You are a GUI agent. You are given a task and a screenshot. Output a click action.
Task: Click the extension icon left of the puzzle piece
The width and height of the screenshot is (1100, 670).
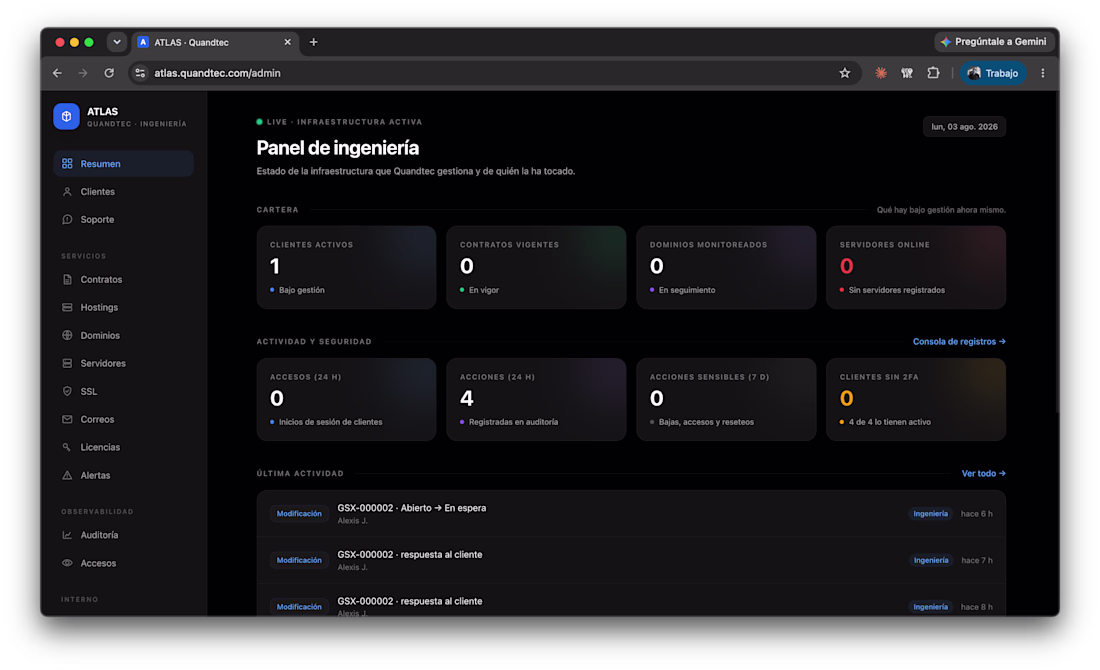[x=907, y=73]
